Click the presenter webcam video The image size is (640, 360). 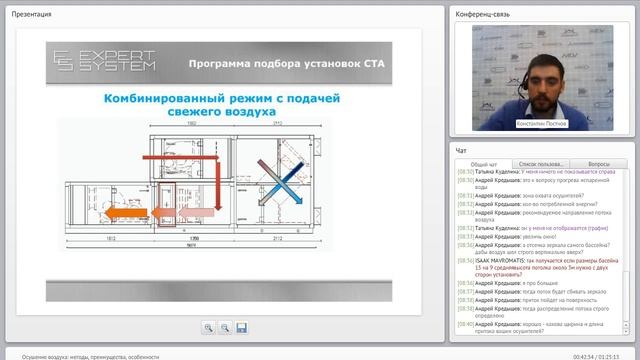point(542,78)
